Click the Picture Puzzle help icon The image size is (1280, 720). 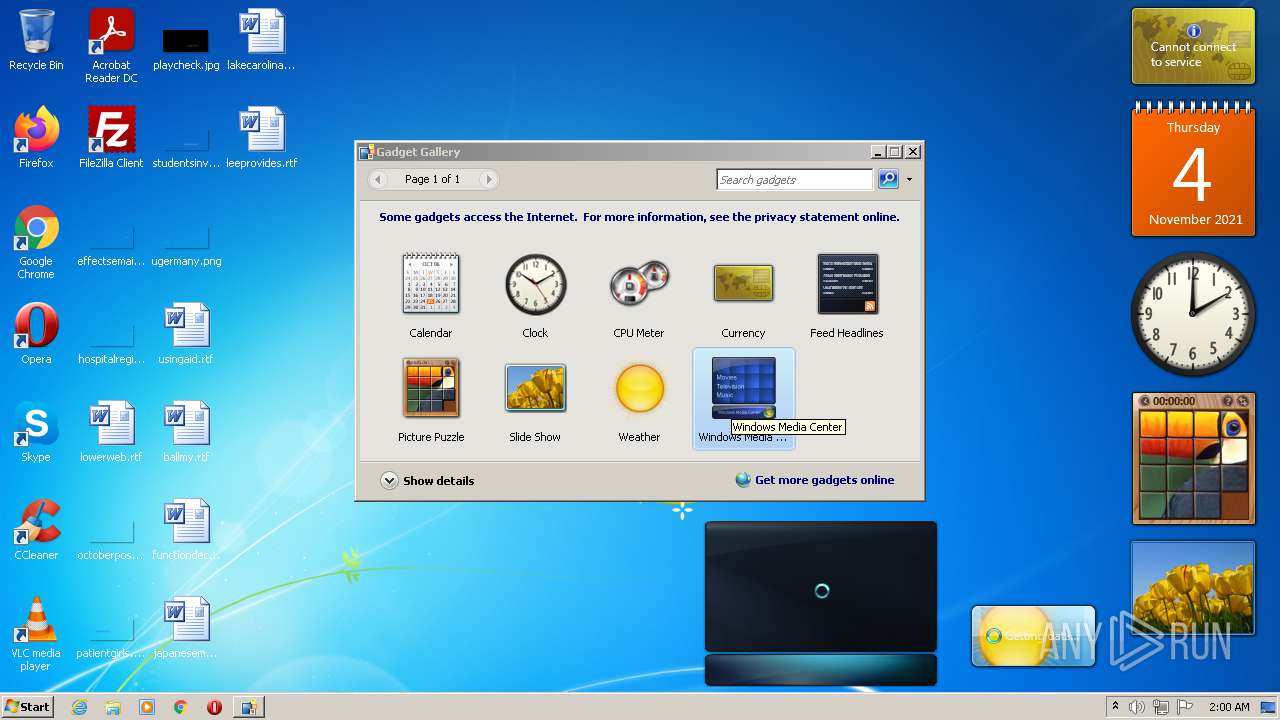click(1228, 401)
